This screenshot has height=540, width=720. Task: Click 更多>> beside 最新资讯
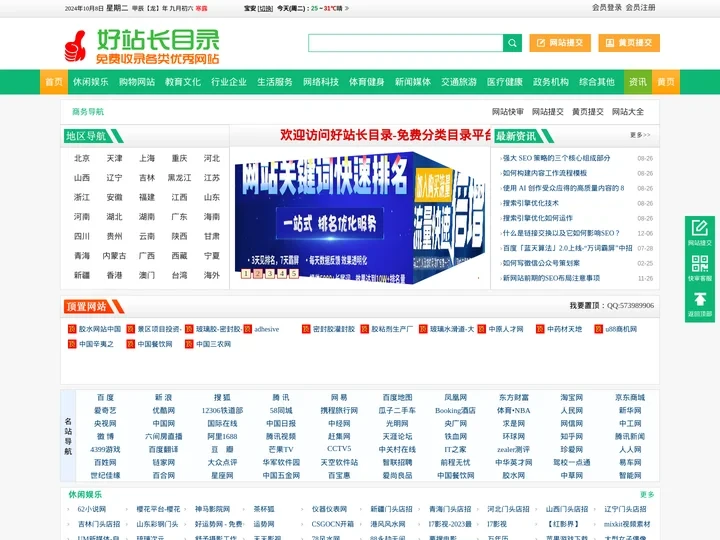[x=640, y=135]
